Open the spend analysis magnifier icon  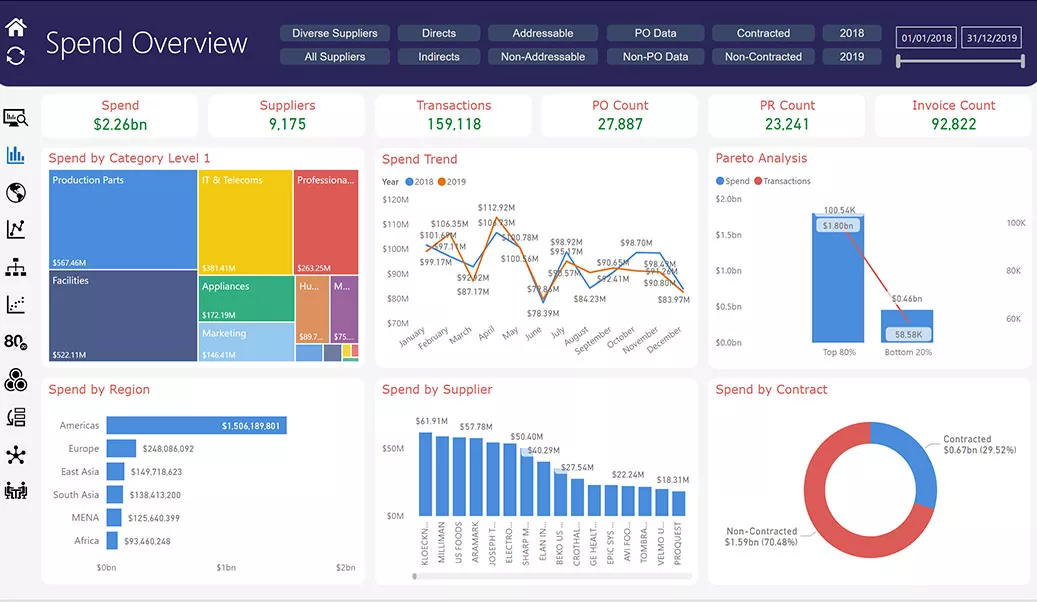coord(16,118)
